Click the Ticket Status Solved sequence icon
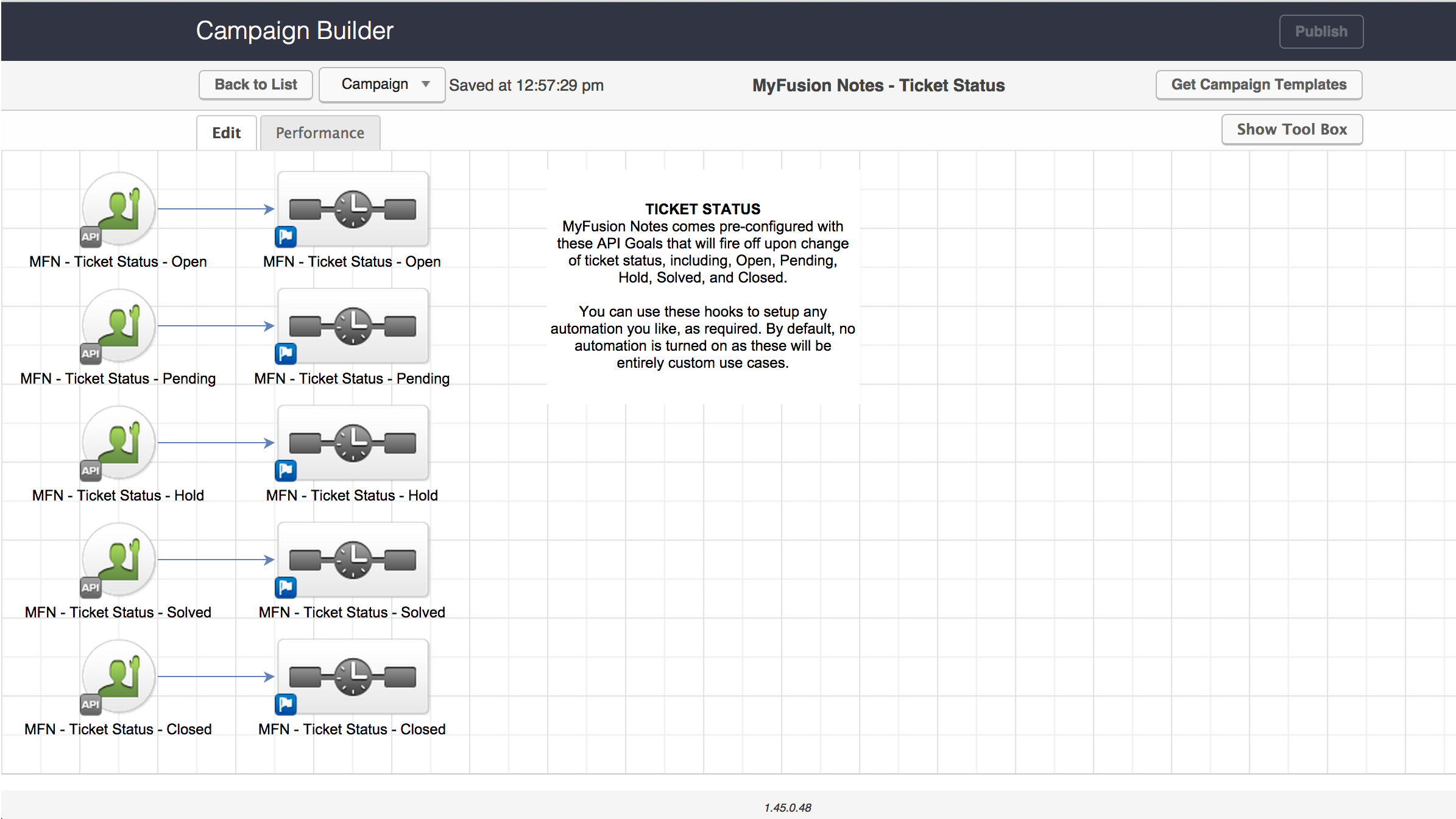The image size is (1456, 819). coord(353,560)
